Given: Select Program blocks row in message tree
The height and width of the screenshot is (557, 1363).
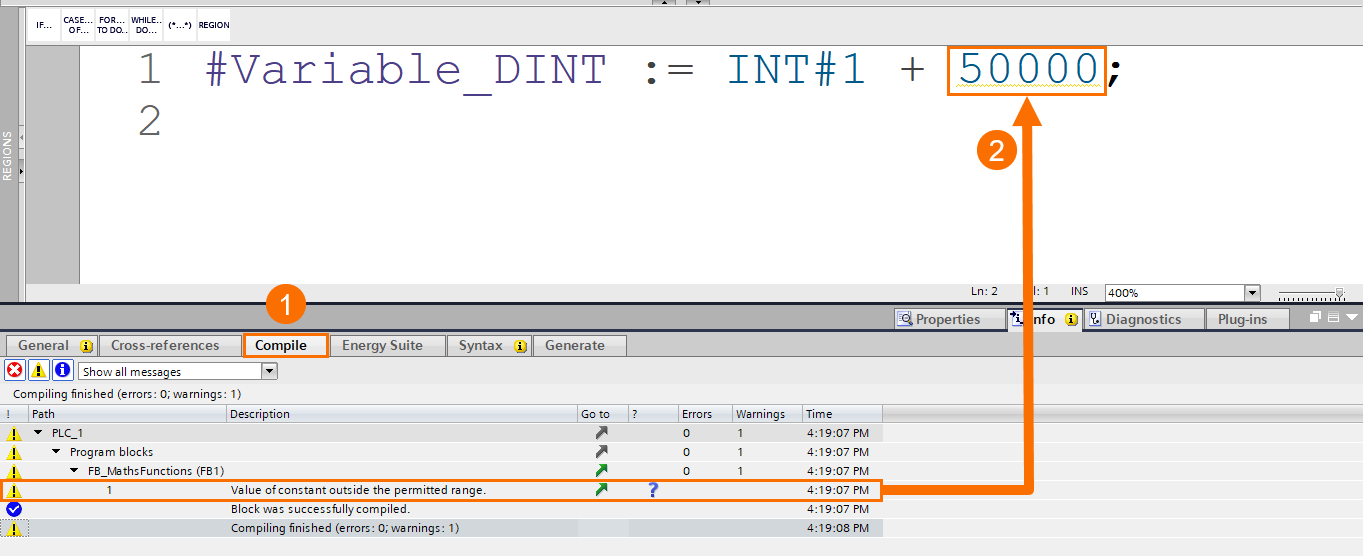Looking at the screenshot, I should pyautogui.click(x=441, y=452).
